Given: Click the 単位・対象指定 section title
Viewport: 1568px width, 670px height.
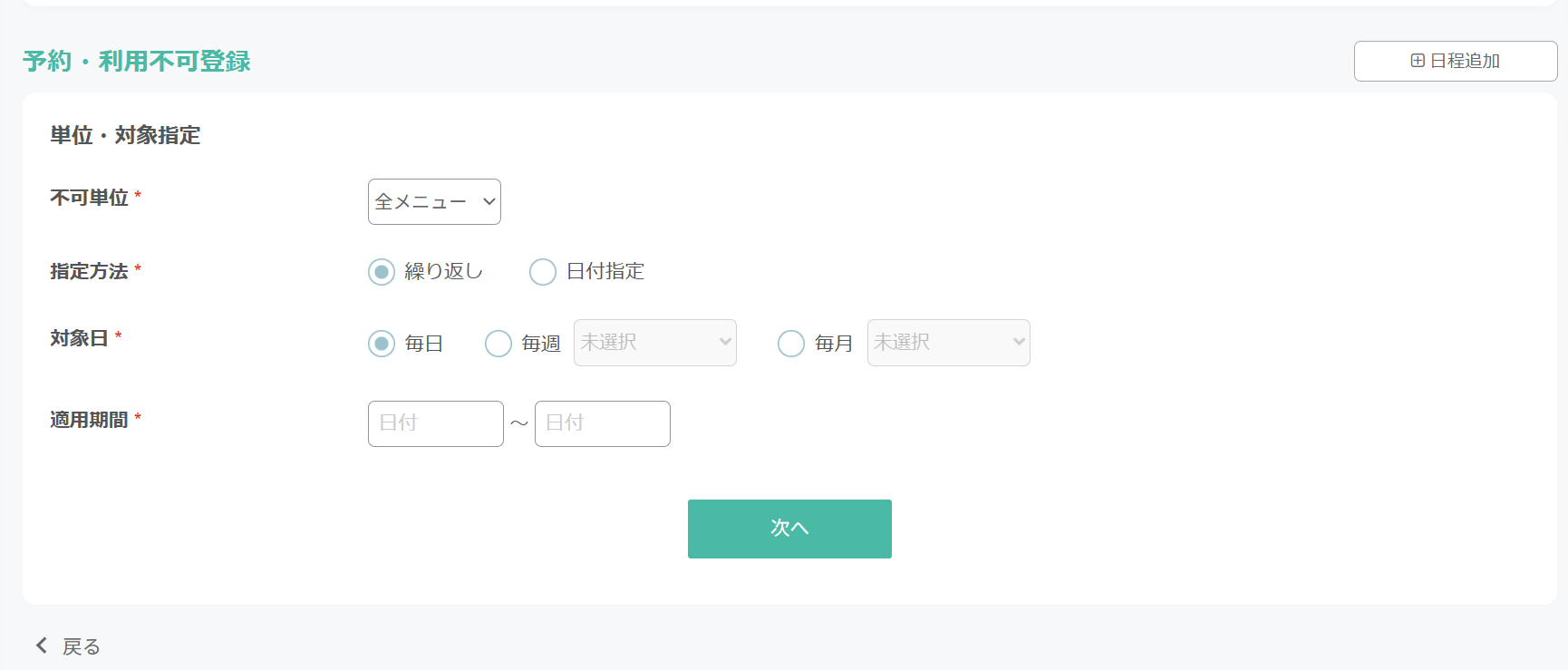Looking at the screenshot, I should tap(125, 135).
